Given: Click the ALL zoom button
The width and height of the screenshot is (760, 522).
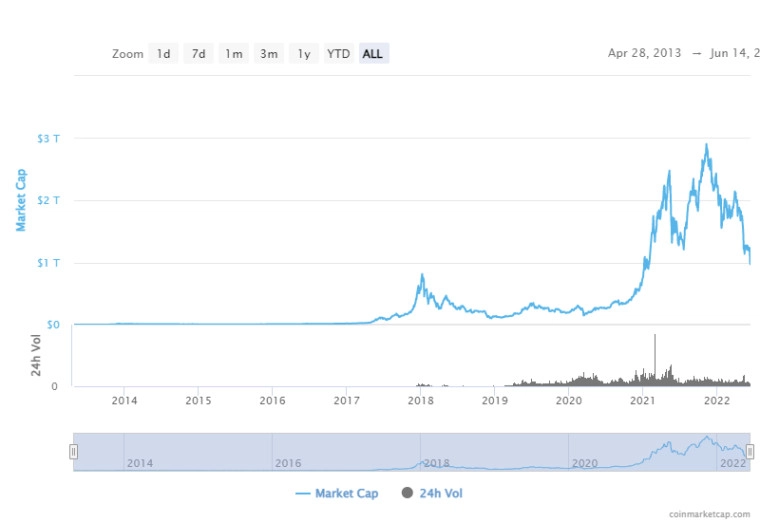Looking at the screenshot, I should pos(373,54).
